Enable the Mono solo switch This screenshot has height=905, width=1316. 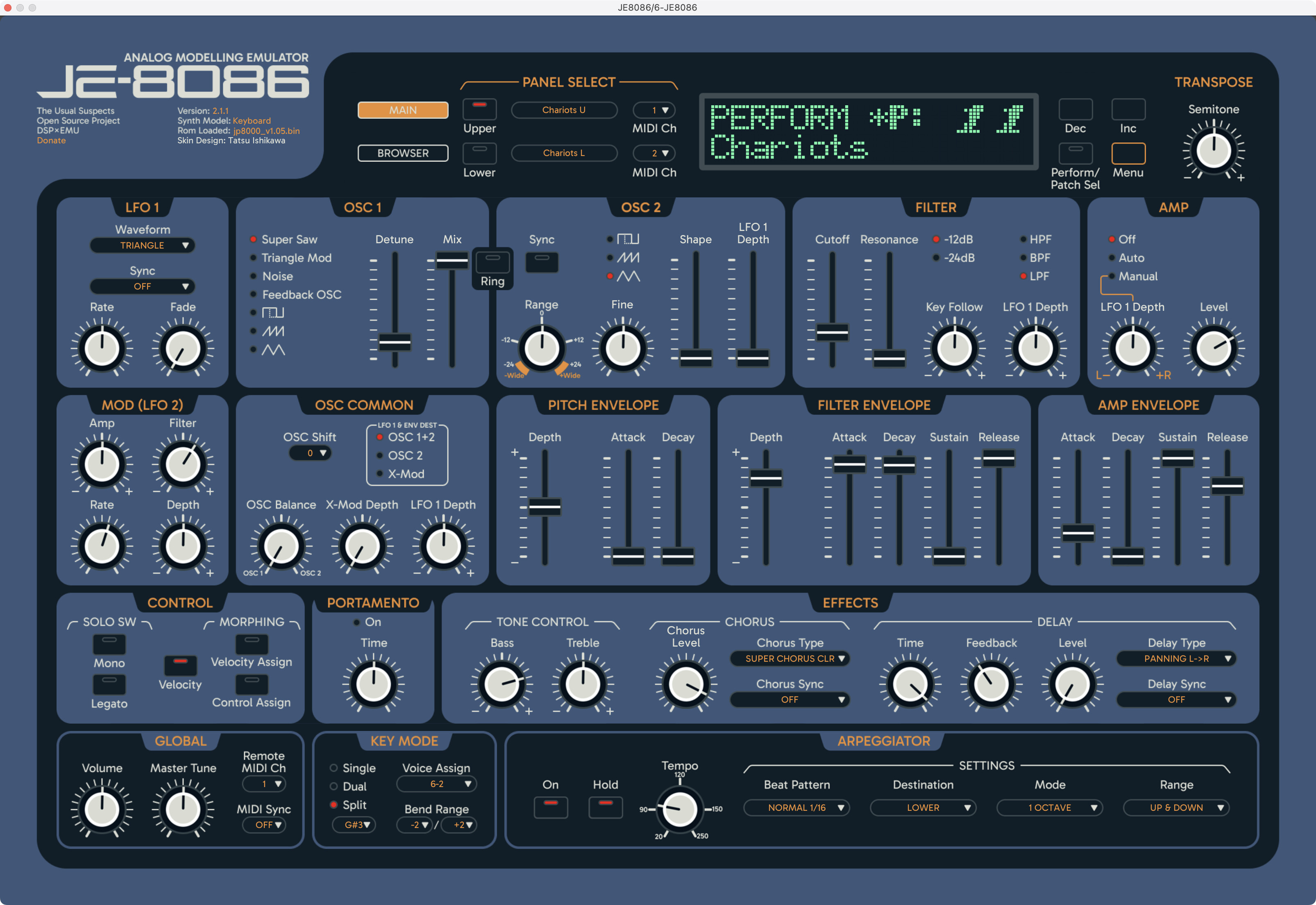[109, 644]
